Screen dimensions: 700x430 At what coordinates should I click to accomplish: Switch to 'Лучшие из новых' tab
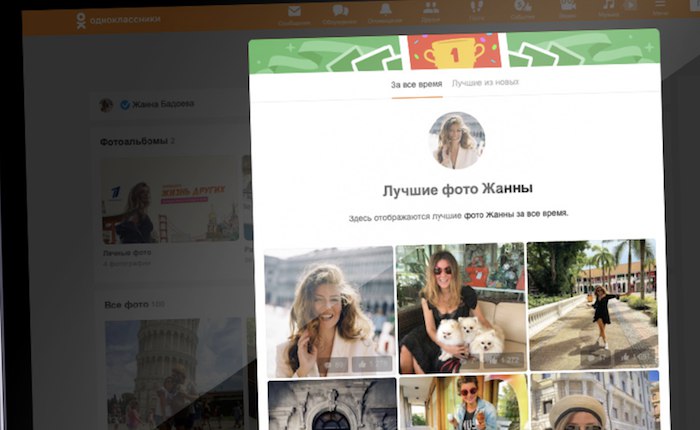(485, 83)
